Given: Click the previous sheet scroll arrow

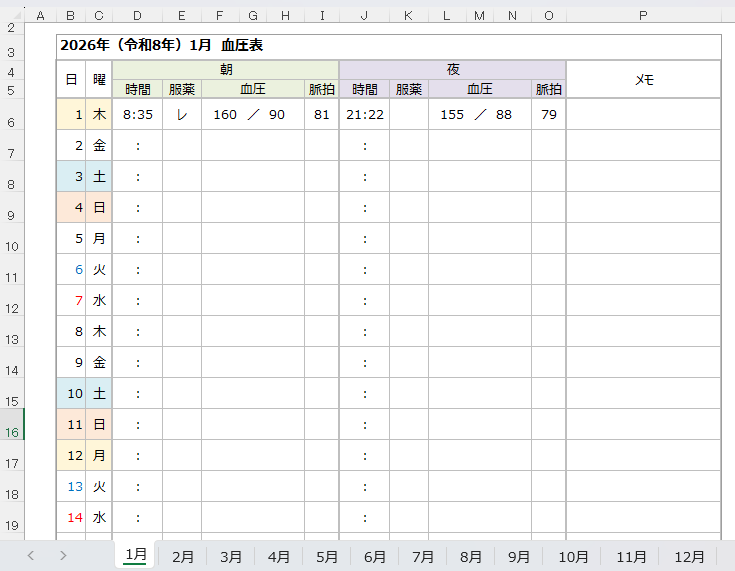Looking at the screenshot, I should point(31,556).
